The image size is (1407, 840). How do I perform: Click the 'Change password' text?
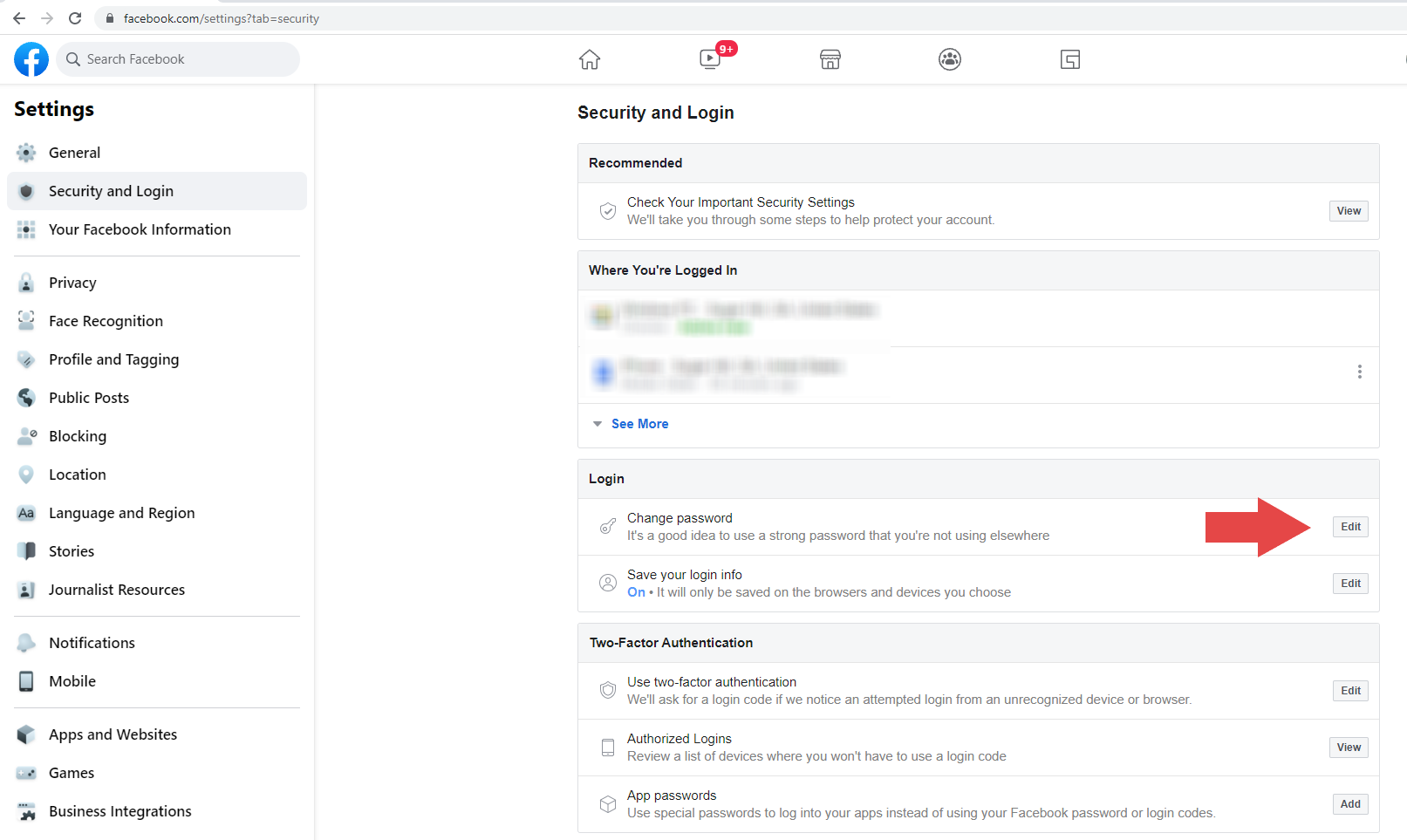tap(680, 518)
